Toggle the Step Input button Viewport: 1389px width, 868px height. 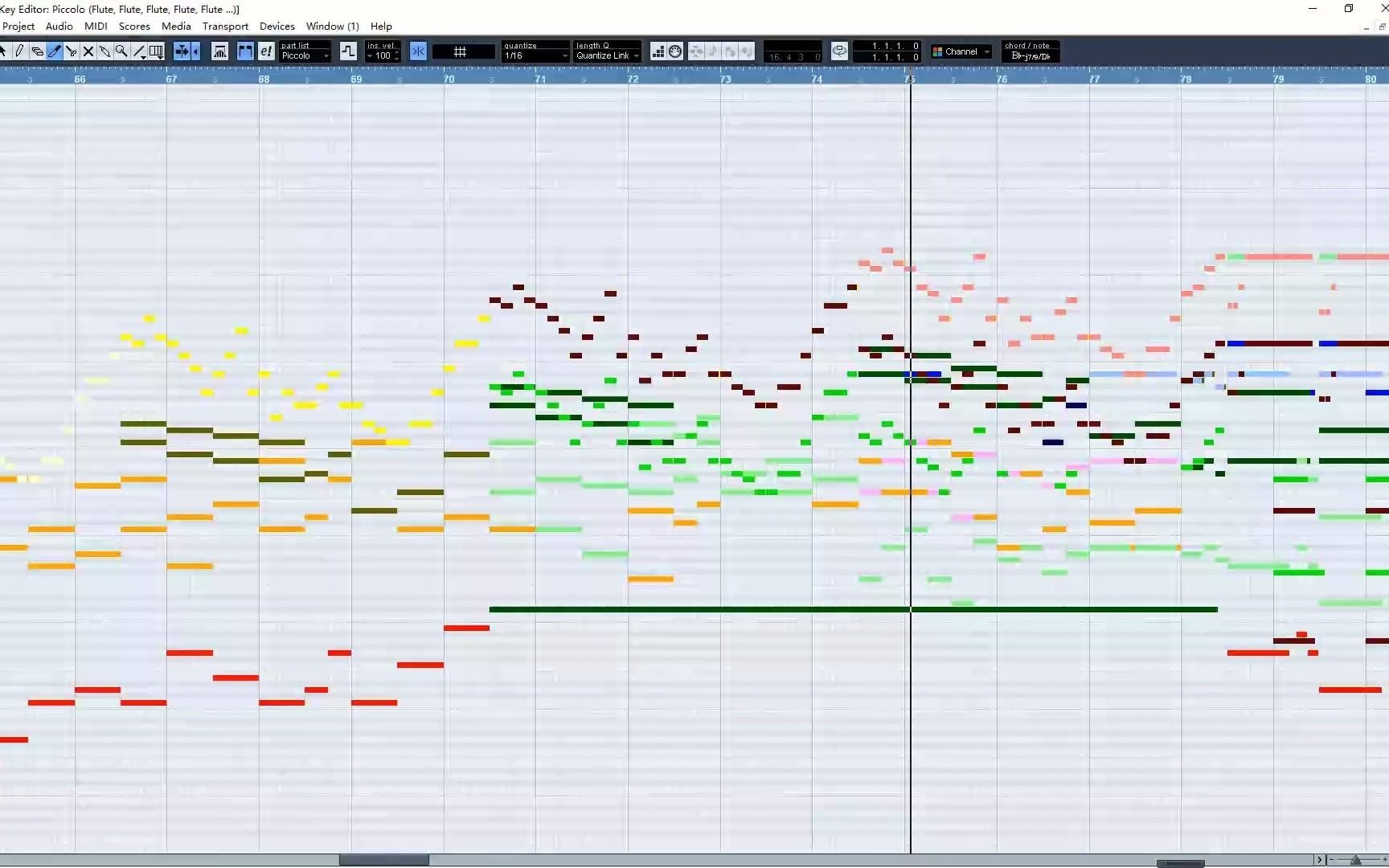[658, 51]
